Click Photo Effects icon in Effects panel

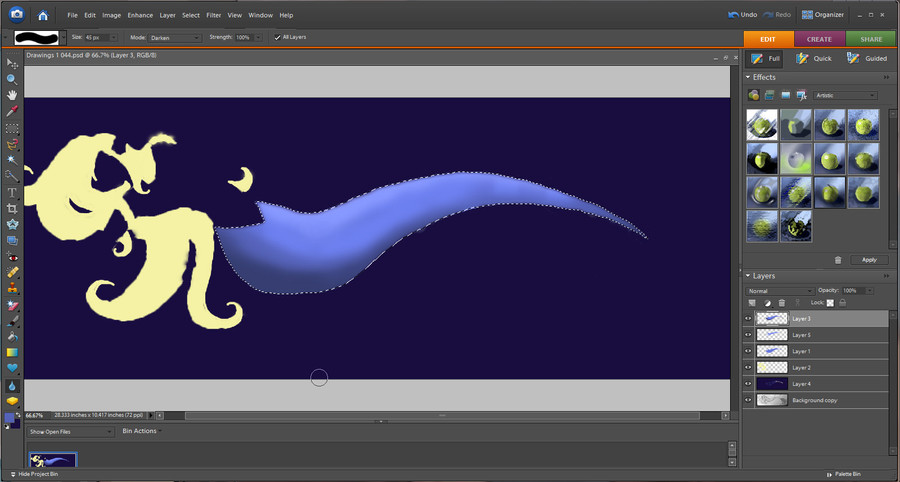[786, 95]
